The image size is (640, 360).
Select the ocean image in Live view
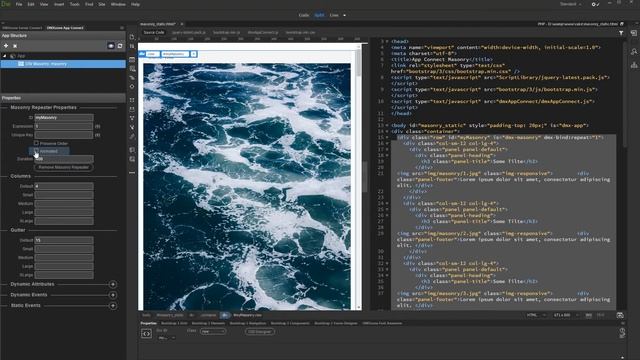coord(247,186)
